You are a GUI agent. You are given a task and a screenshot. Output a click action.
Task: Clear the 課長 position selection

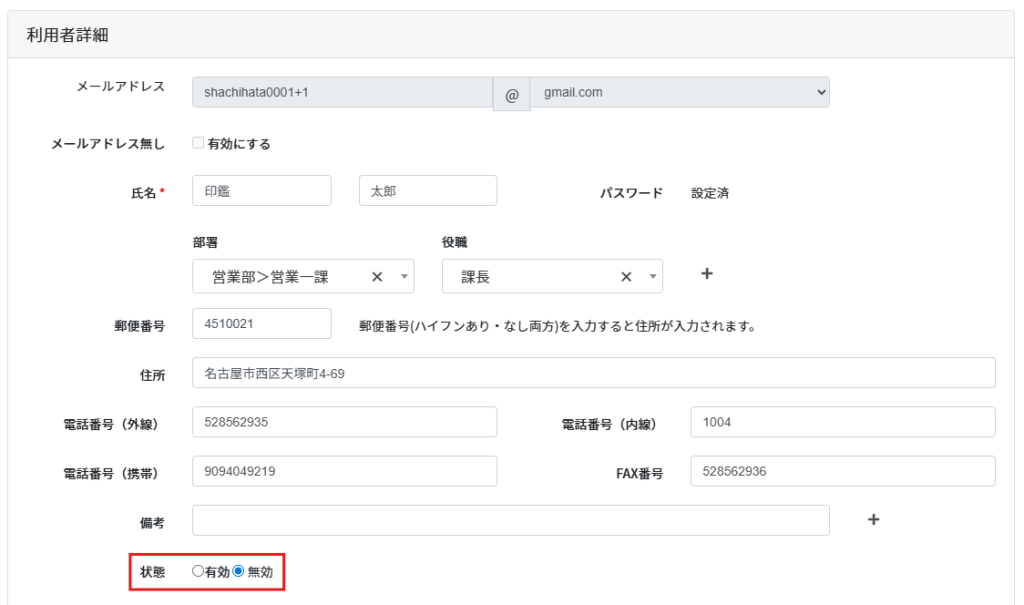click(626, 278)
